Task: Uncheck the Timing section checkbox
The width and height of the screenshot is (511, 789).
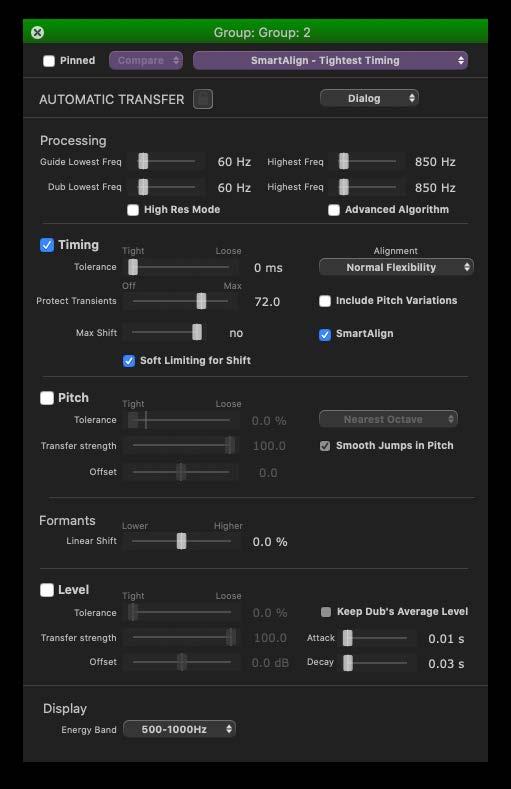Action: tap(47, 245)
